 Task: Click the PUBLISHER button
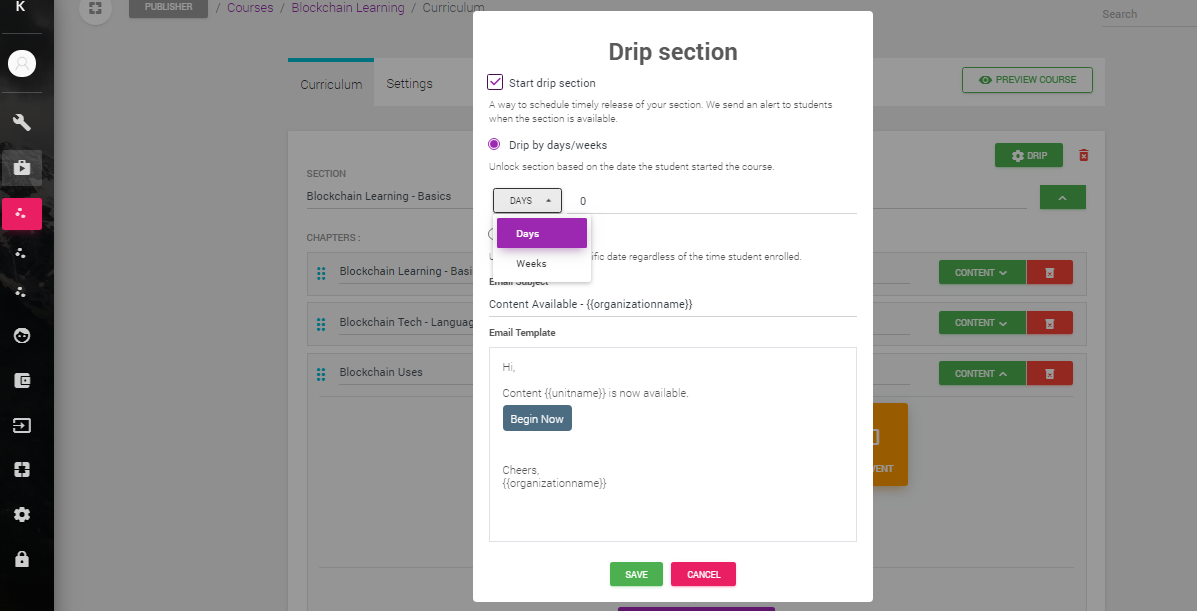(169, 8)
